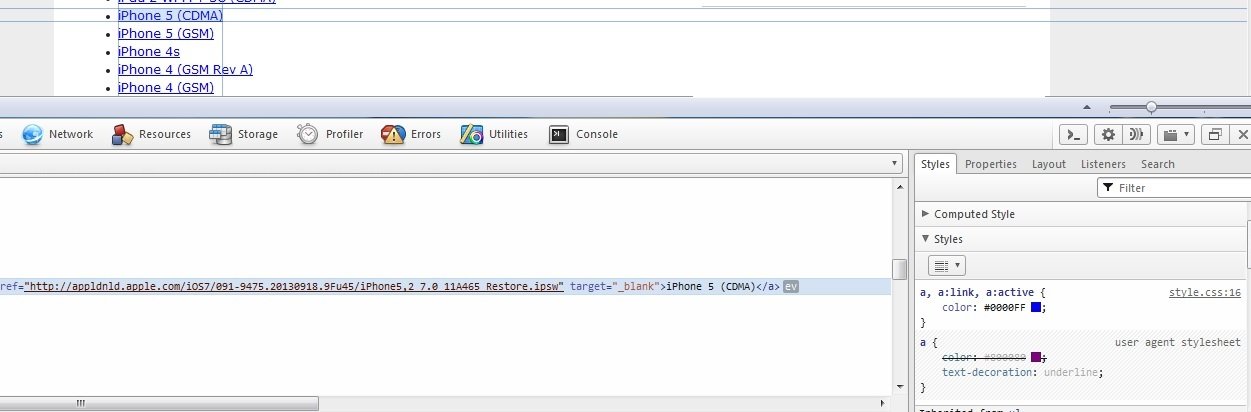Switch to the Layout tab
The width and height of the screenshot is (1251, 412).
click(x=1049, y=164)
